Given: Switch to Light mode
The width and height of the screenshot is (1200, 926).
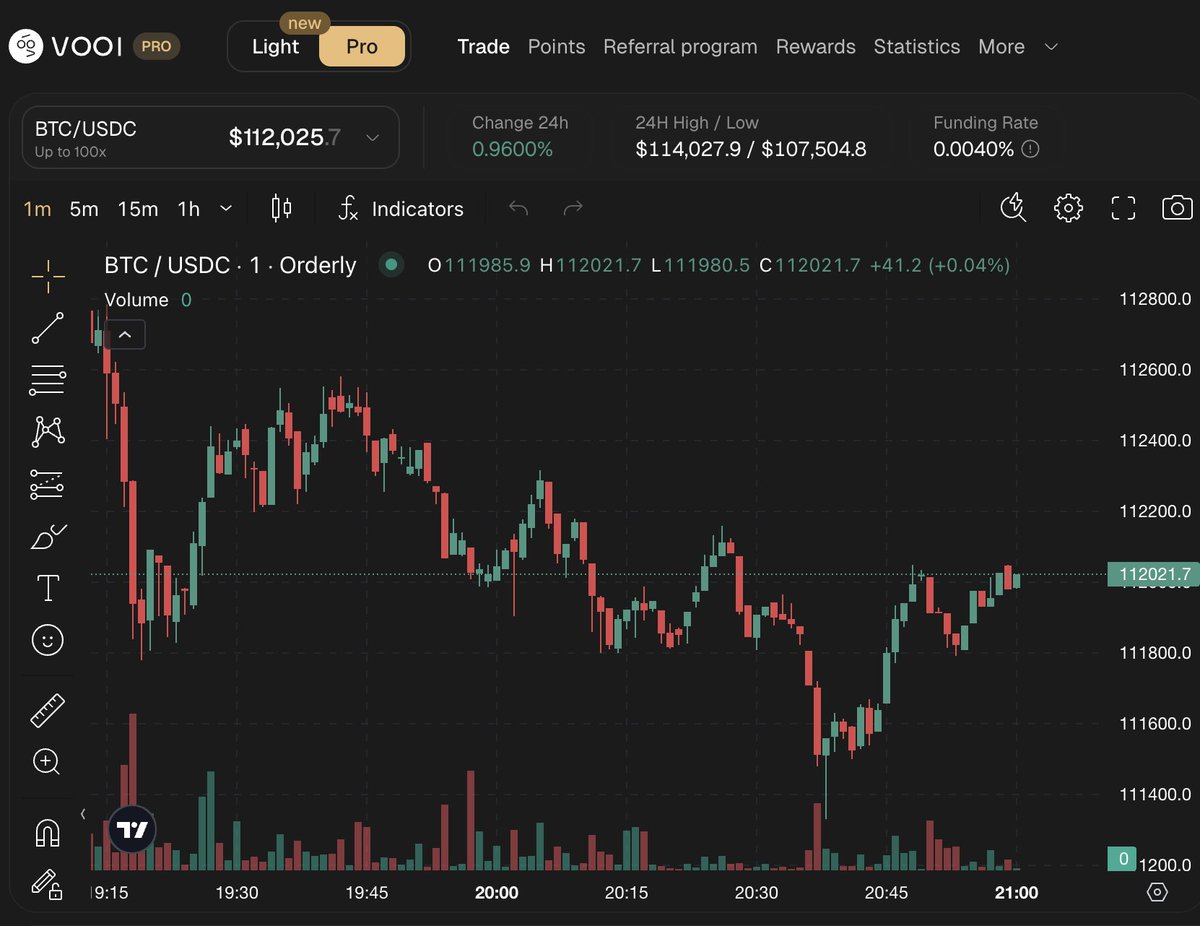Looking at the screenshot, I should pyautogui.click(x=275, y=46).
